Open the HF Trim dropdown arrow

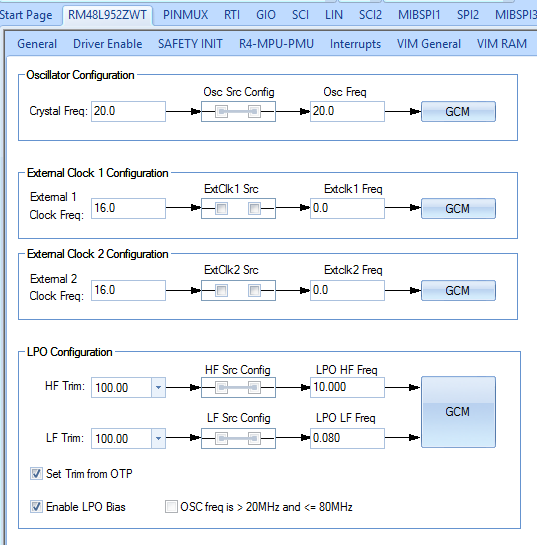[x=158, y=387]
